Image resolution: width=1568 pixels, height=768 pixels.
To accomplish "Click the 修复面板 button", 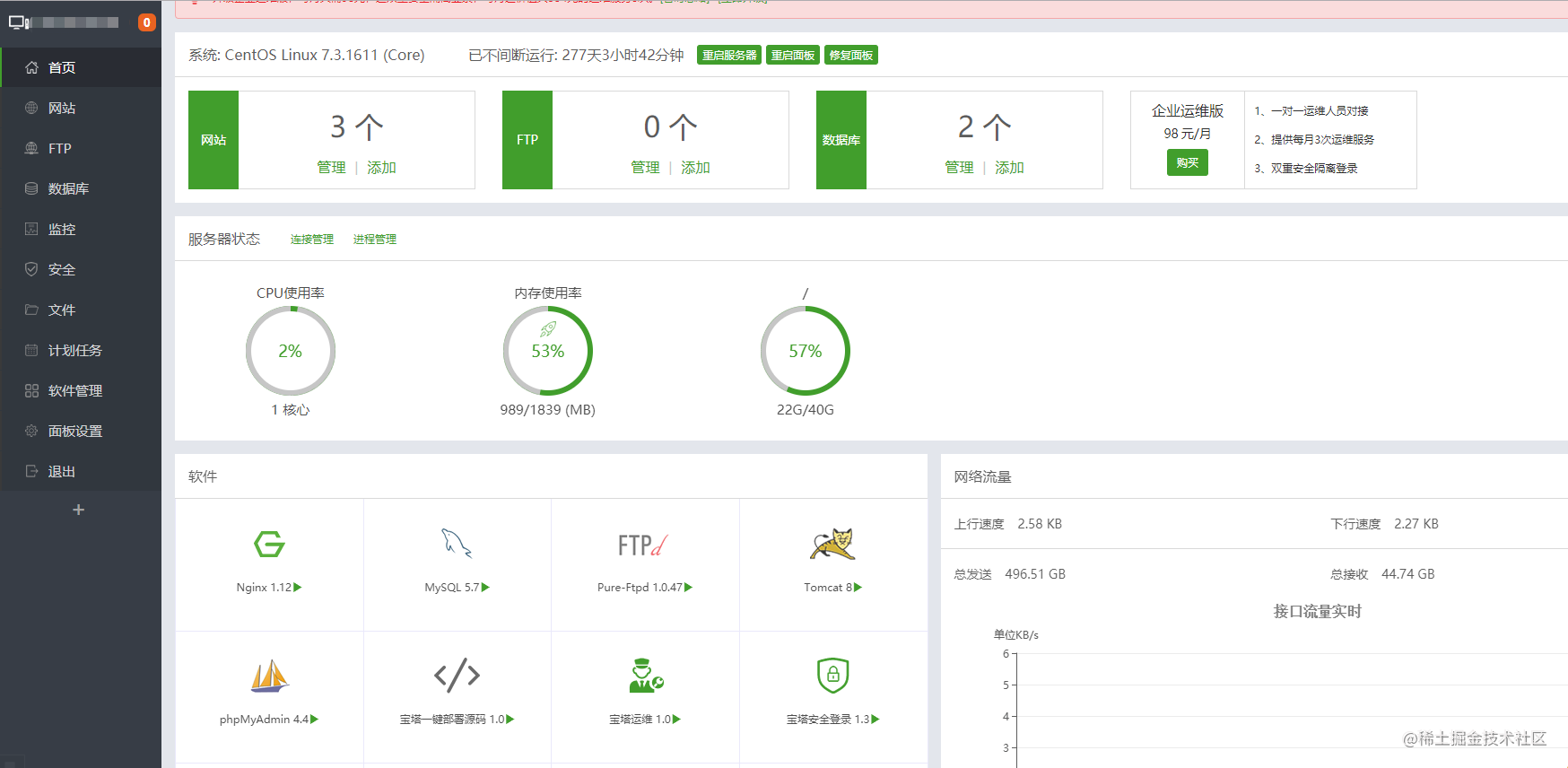I will click(x=851, y=56).
